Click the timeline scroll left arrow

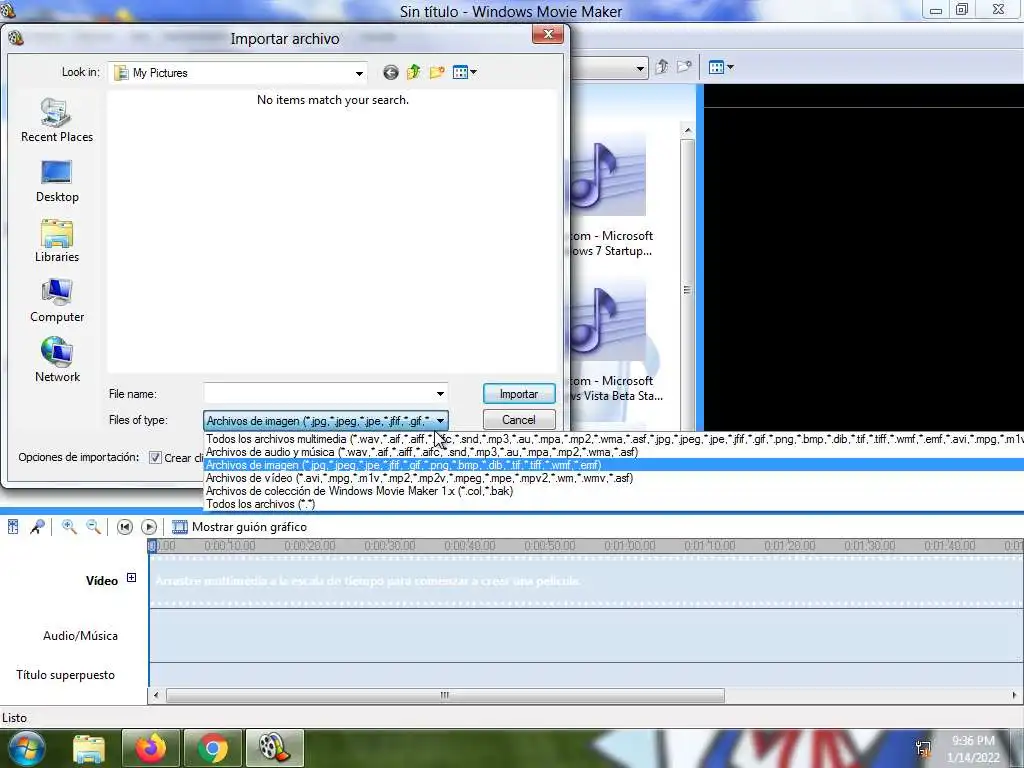click(x=155, y=696)
